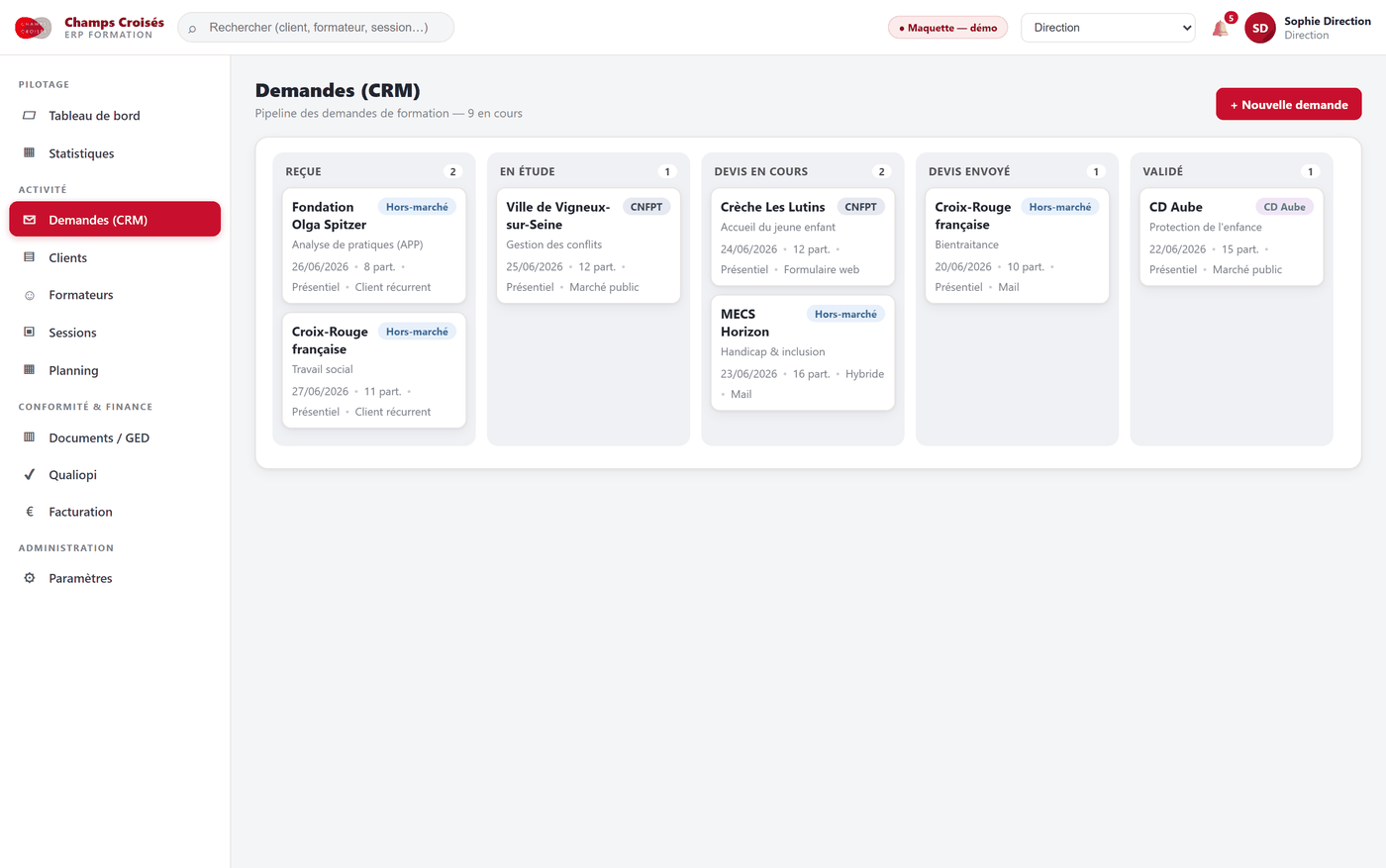This screenshot has width=1386, height=868.
Task: Focus the Rechercher search field
Action: point(316,28)
